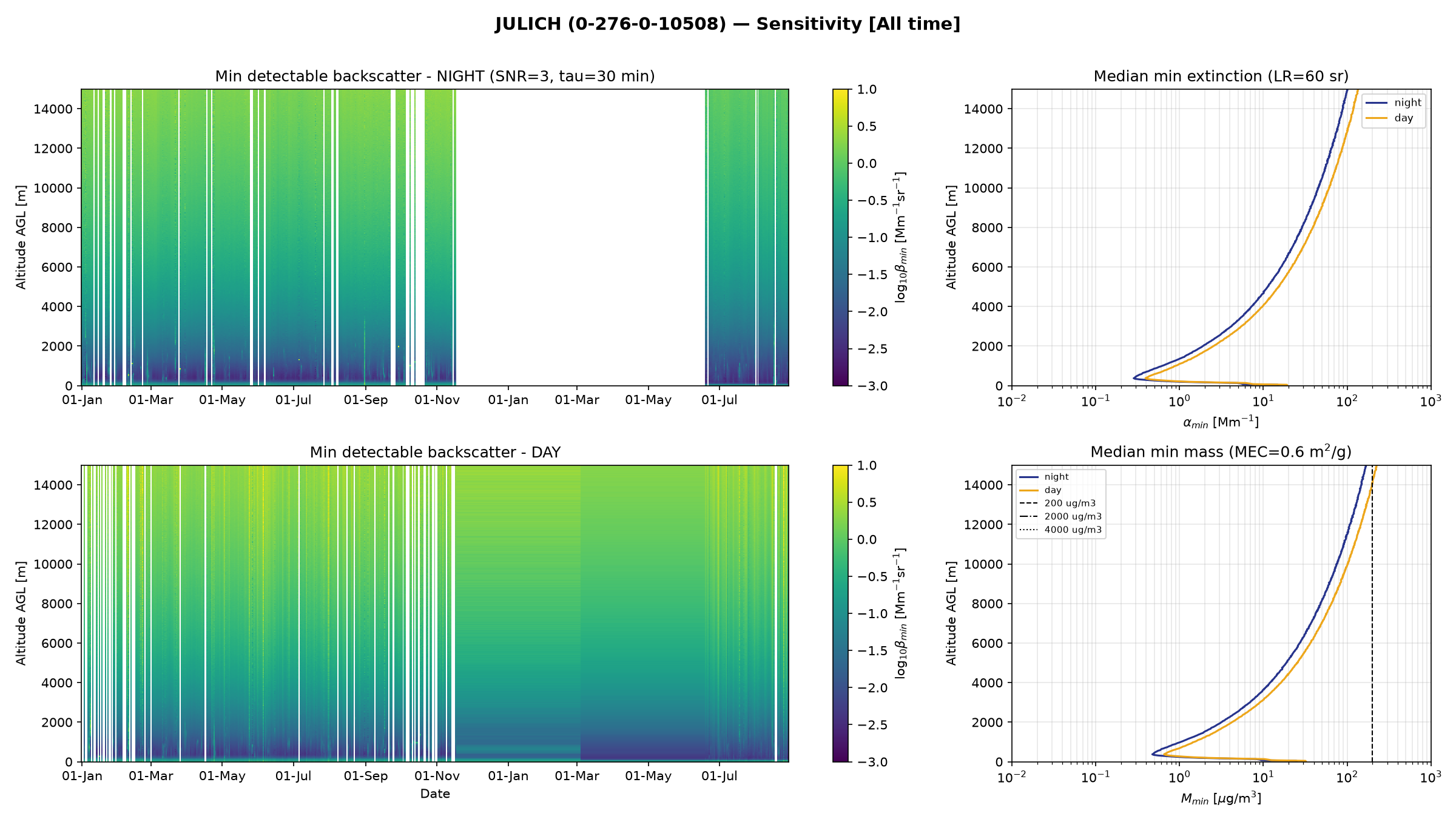Click the α_min [Mm⁻¹] axis label

(1221, 422)
